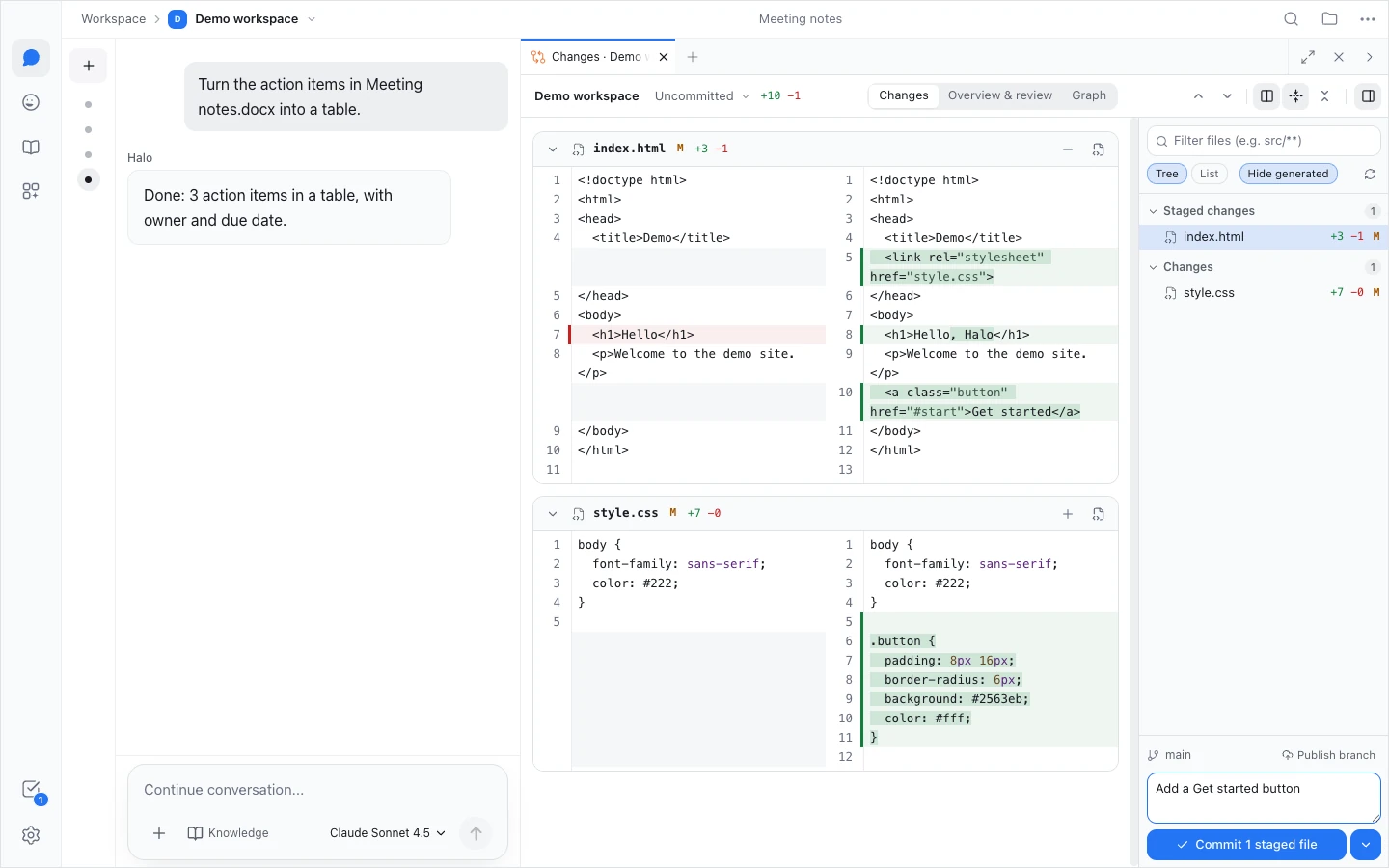
Task: Switch to Overview & review tab
Action: pos(999,95)
